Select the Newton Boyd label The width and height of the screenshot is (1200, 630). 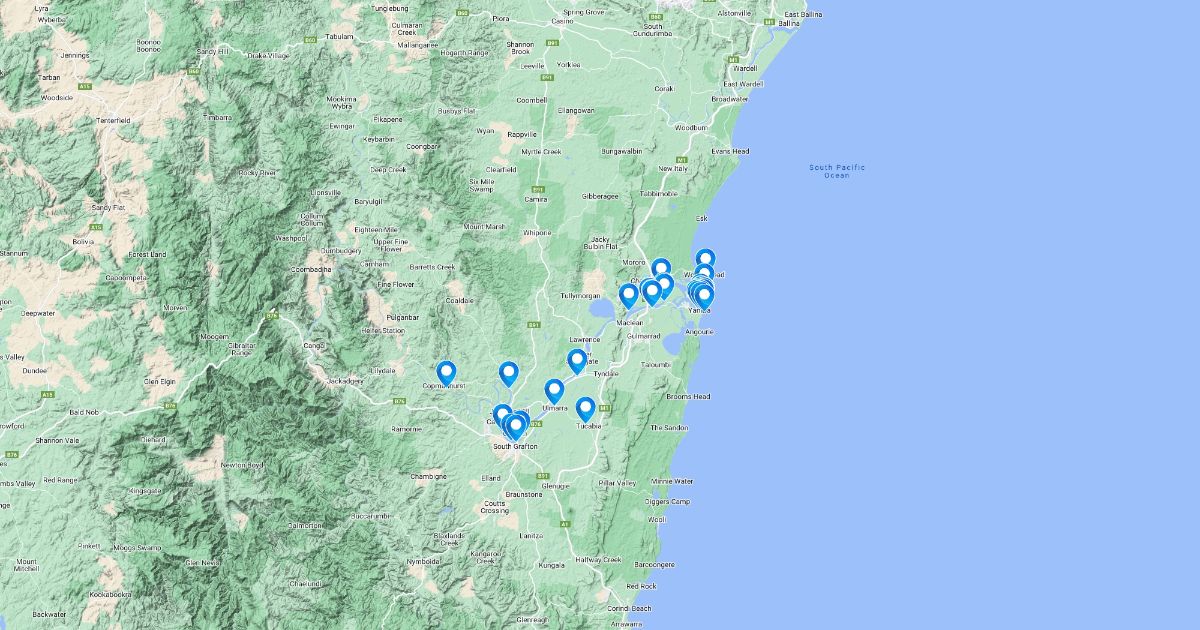tap(240, 465)
